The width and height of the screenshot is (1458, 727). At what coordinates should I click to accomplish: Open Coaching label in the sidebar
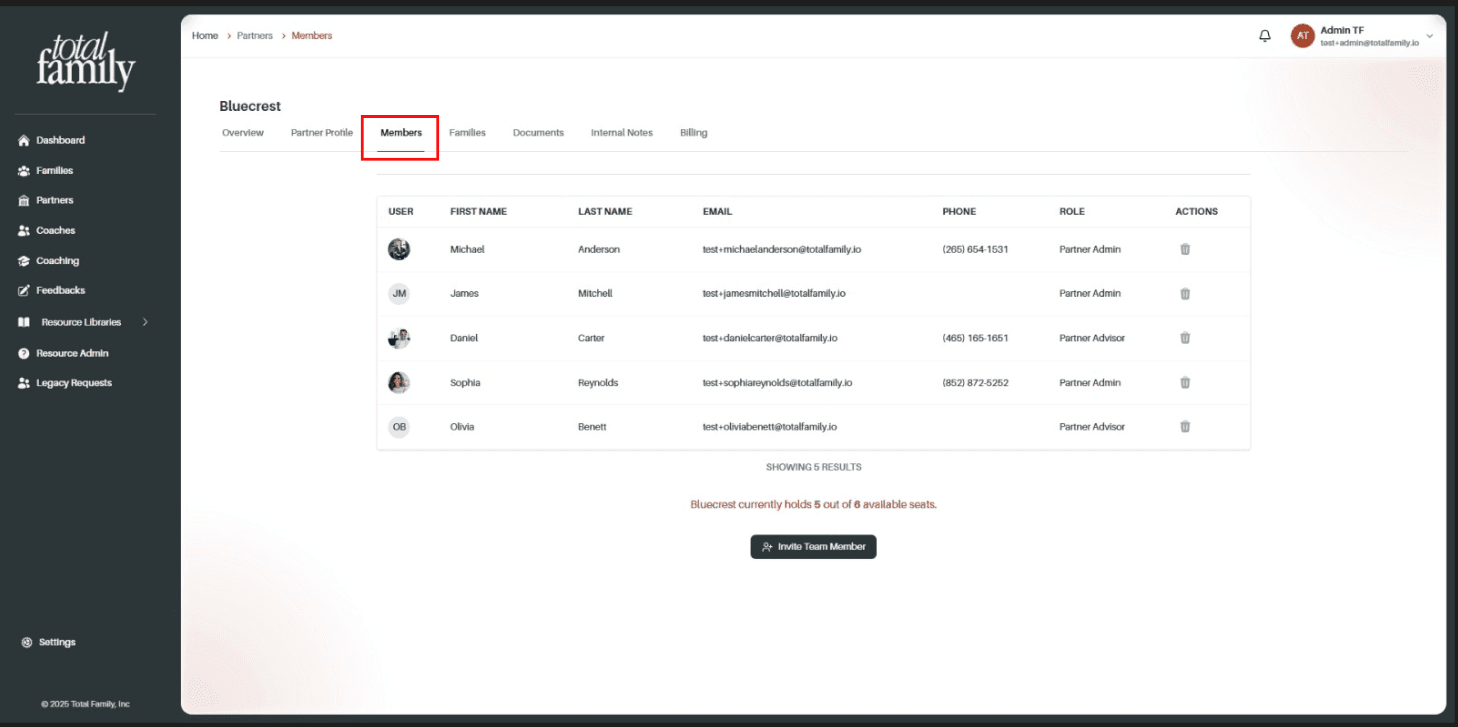point(58,261)
